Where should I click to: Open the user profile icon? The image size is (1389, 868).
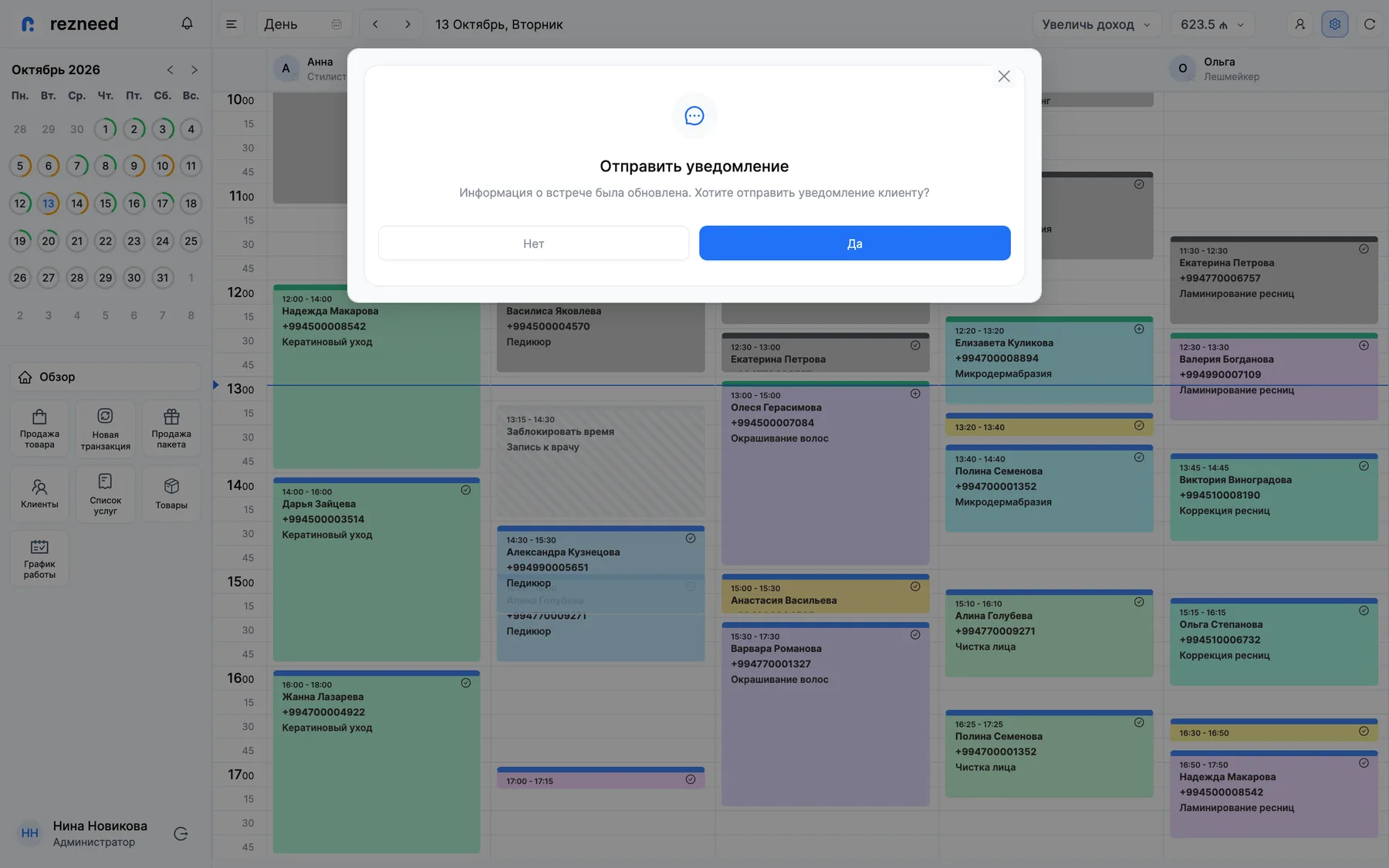pyautogui.click(x=1299, y=24)
